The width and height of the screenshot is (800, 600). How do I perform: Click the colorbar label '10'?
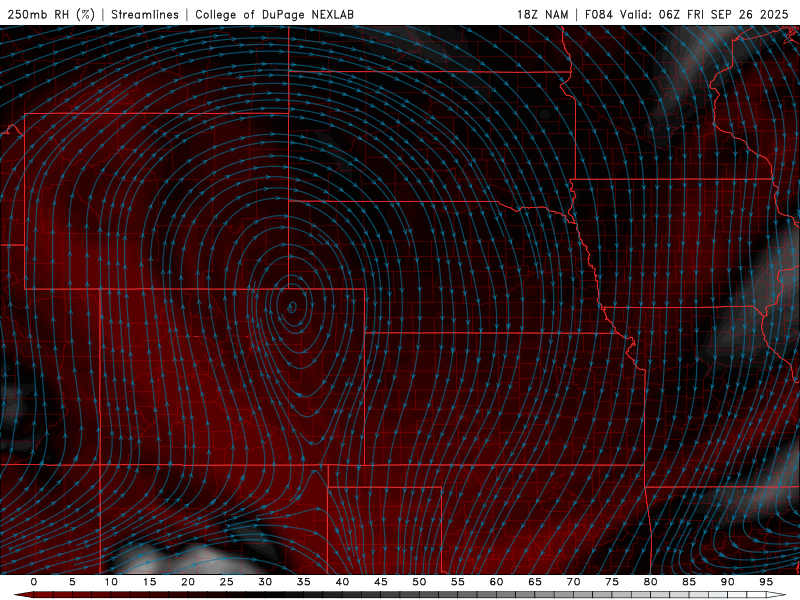point(111,582)
